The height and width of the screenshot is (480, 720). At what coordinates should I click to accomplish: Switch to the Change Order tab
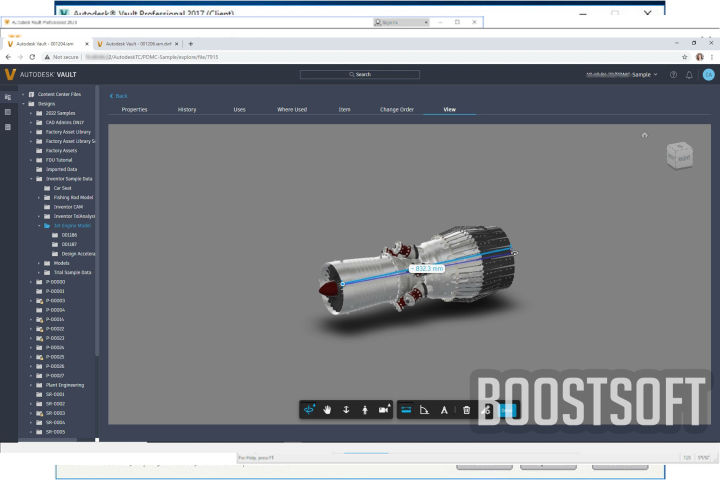(x=397, y=109)
